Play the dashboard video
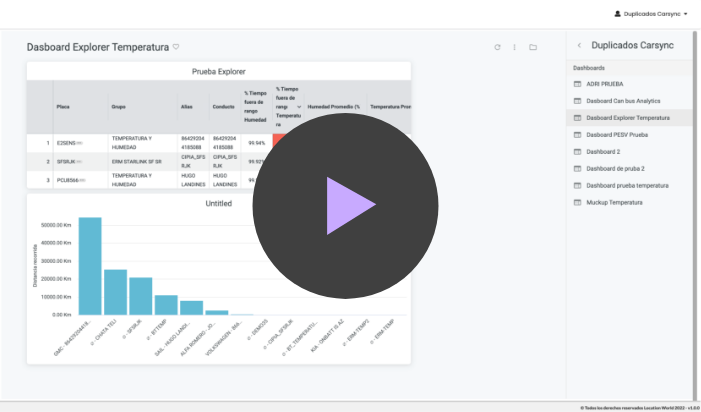 [x=345, y=205]
